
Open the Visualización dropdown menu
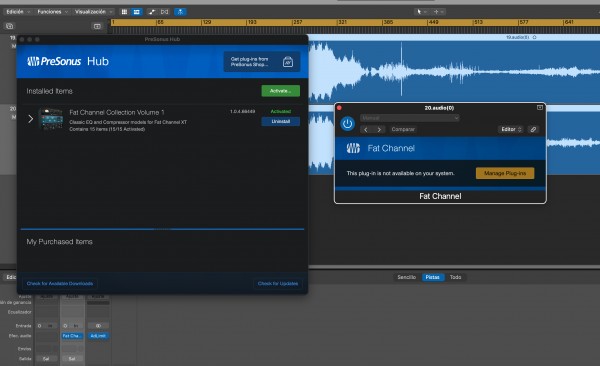coord(94,12)
